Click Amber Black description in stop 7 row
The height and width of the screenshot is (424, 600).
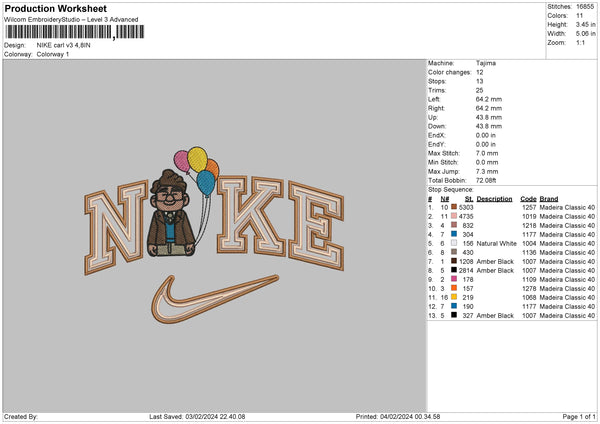tap(495, 261)
